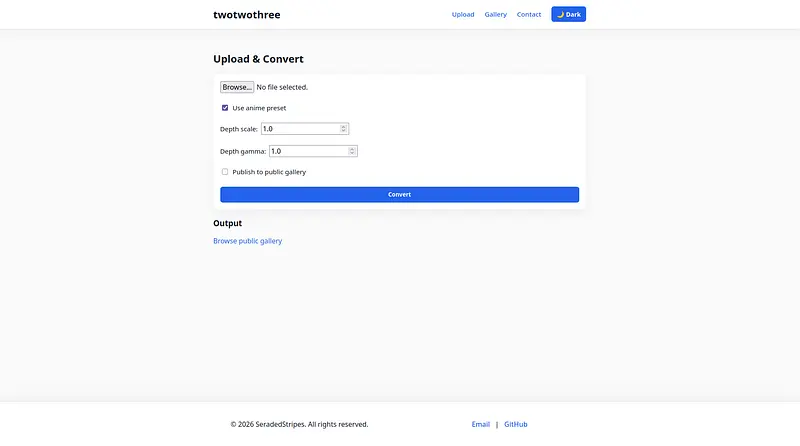
Task: Open the Upload nav link
Action: [463, 15]
